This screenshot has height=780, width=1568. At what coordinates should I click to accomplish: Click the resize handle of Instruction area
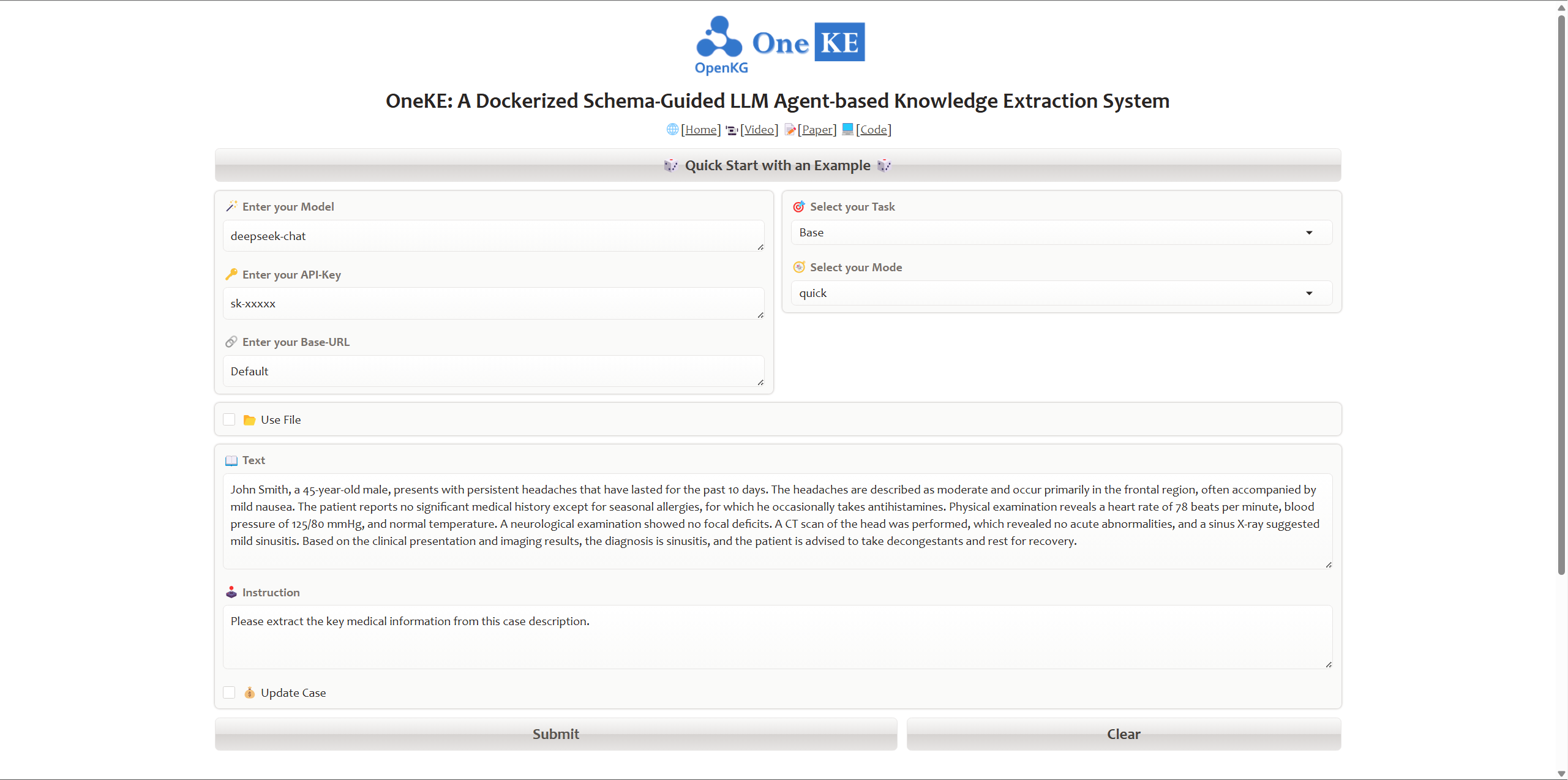tap(1328, 664)
